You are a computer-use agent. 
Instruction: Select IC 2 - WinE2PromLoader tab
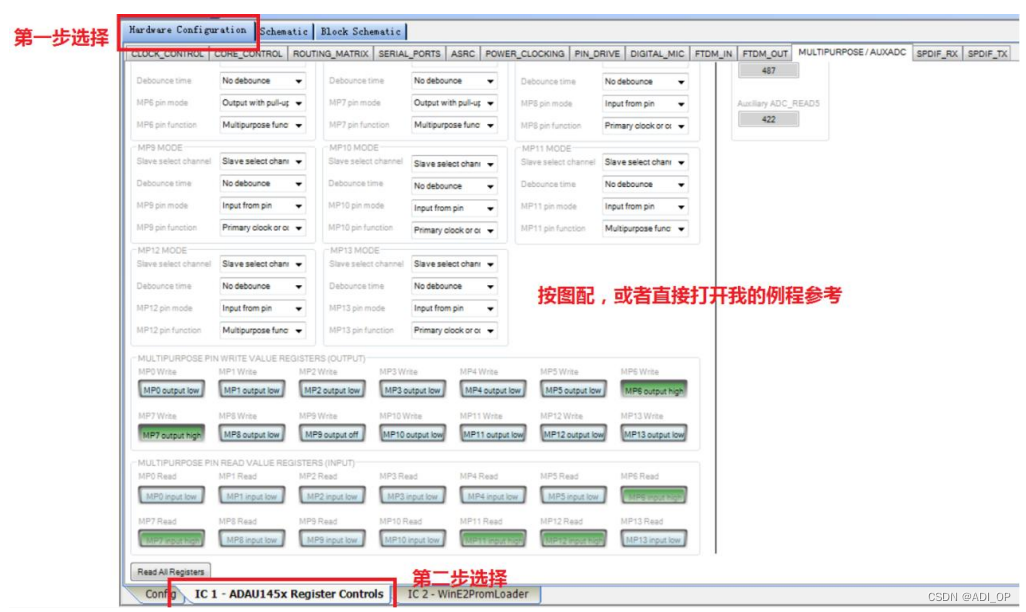468,594
